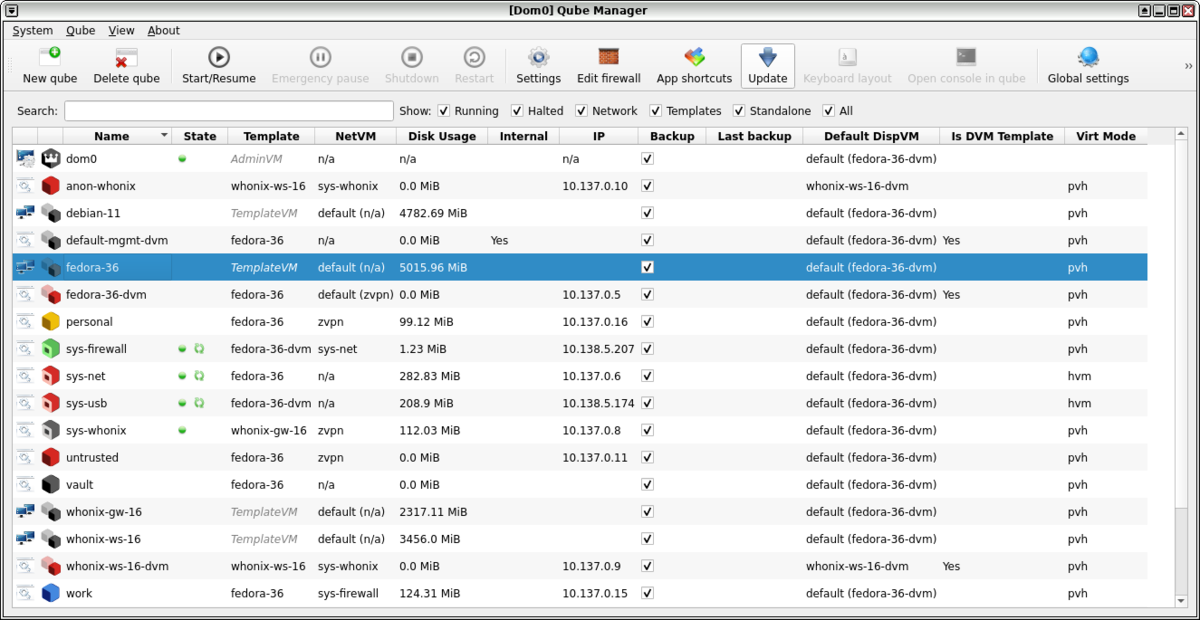The width and height of the screenshot is (1200, 620).
Task: Sort by Template column header
Action: pyautogui.click(x=271, y=136)
